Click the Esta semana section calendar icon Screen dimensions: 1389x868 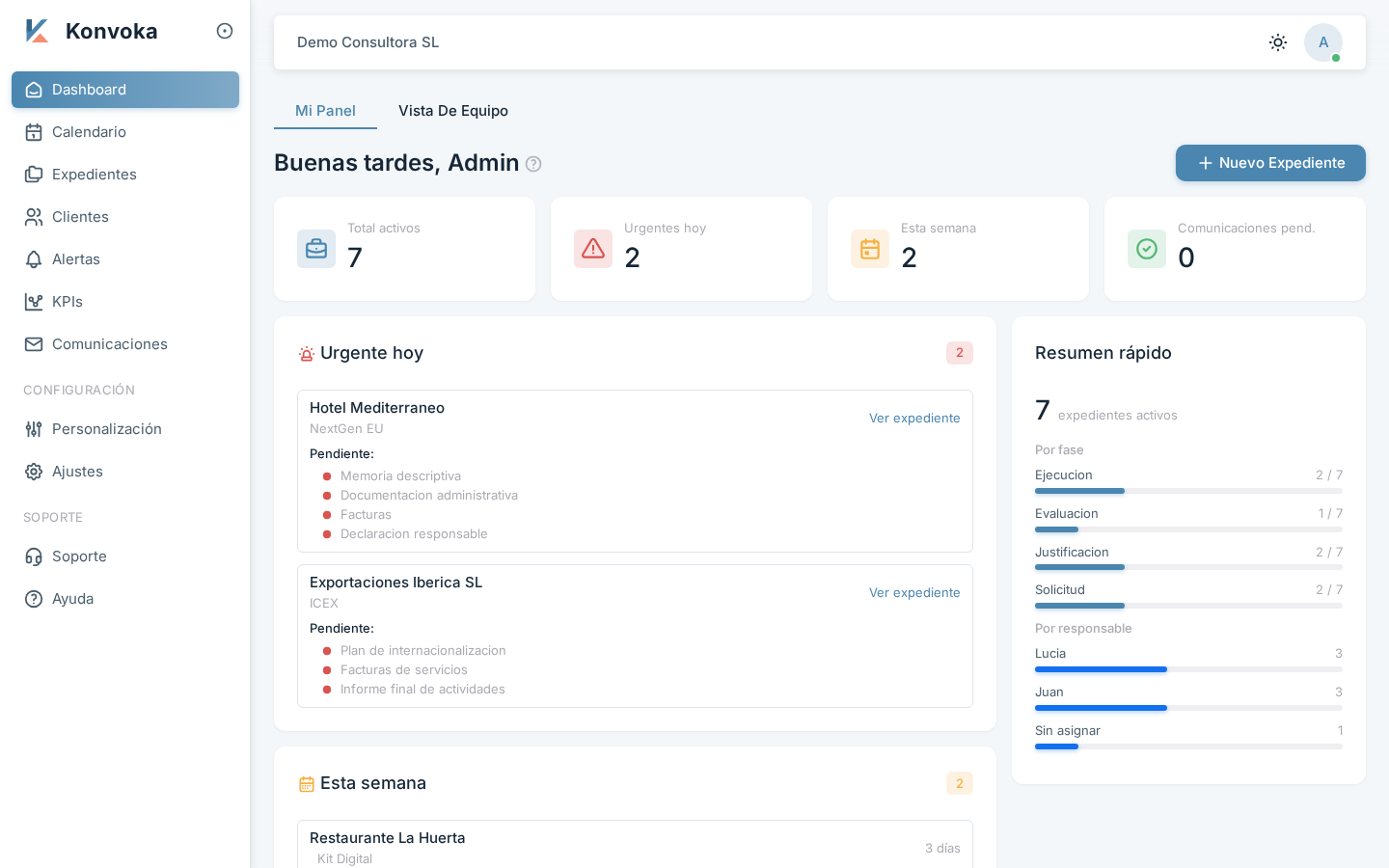(x=307, y=784)
